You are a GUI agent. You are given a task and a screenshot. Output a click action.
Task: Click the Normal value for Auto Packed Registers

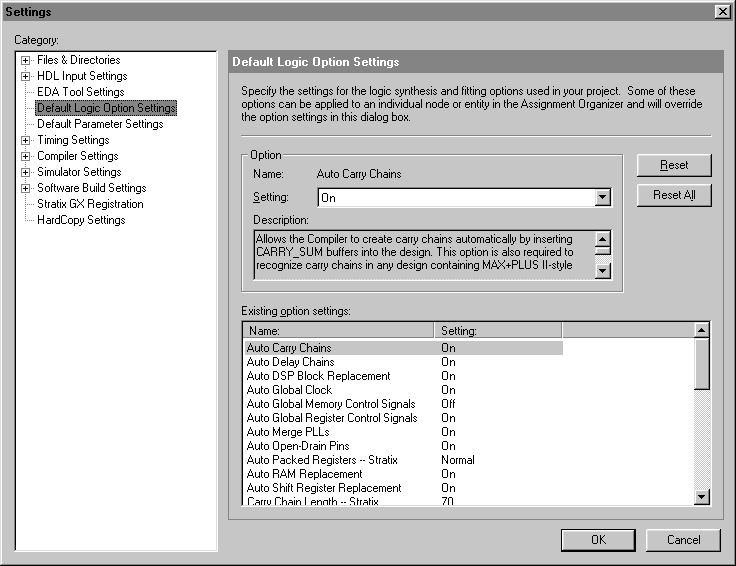[x=458, y=460]
